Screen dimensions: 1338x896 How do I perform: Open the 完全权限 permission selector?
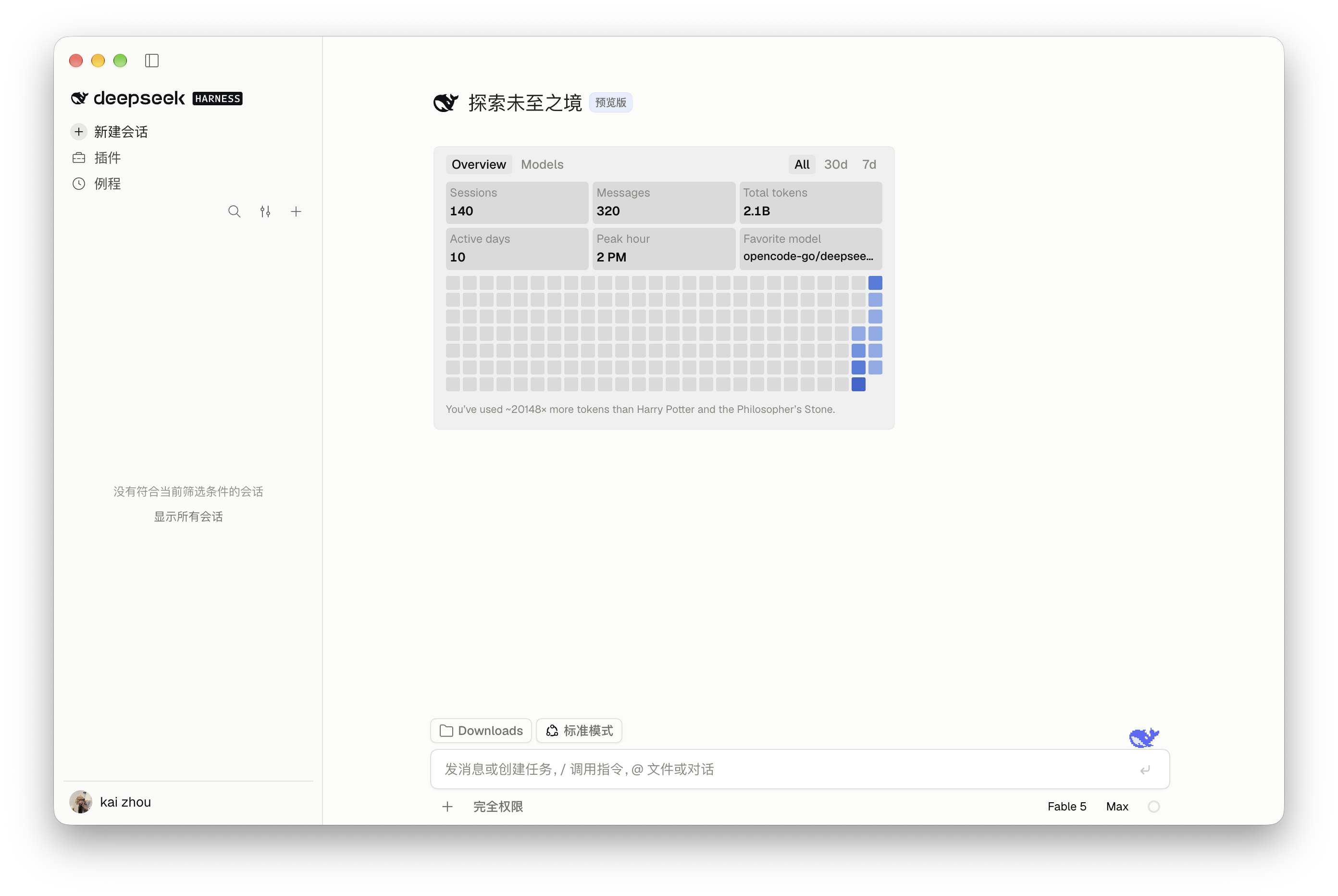coord(497,806)
